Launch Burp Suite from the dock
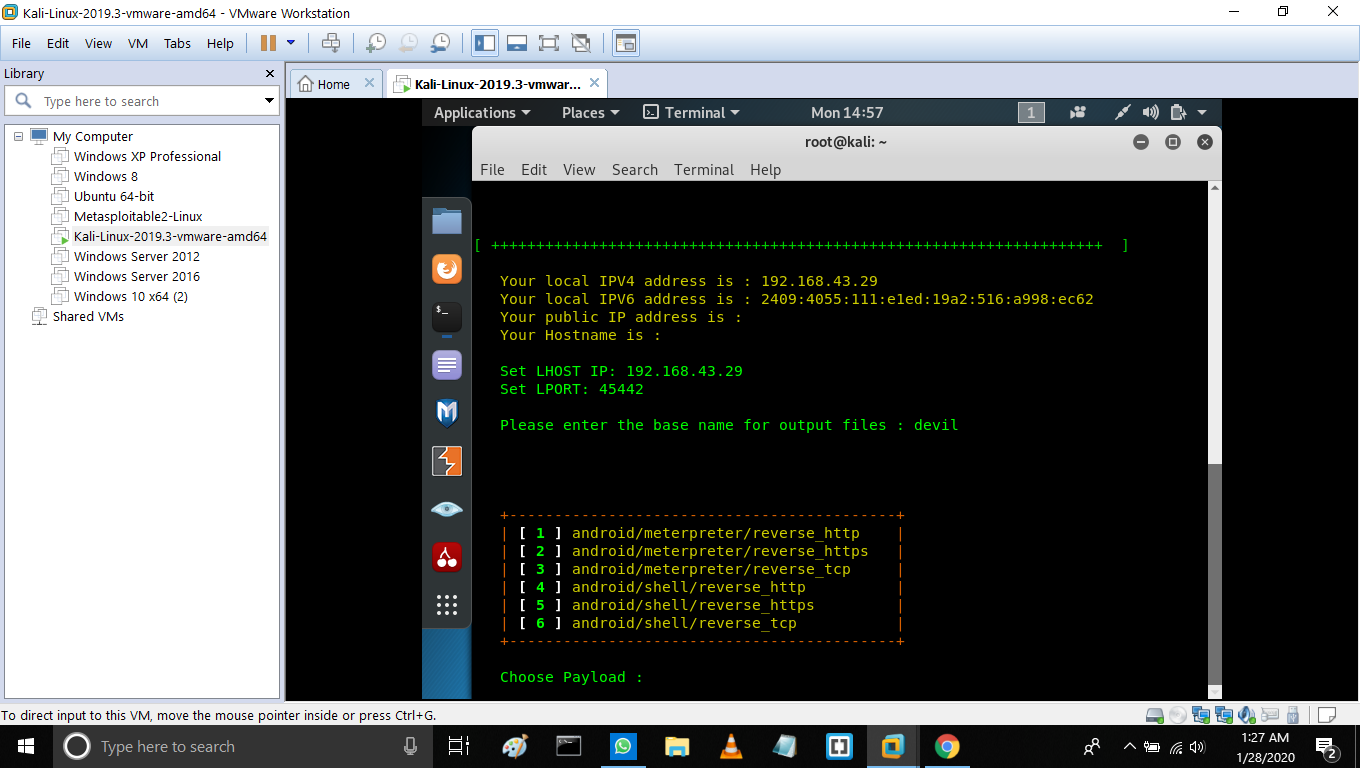Viewport: 1360px width, 768px height. (447, 460)
